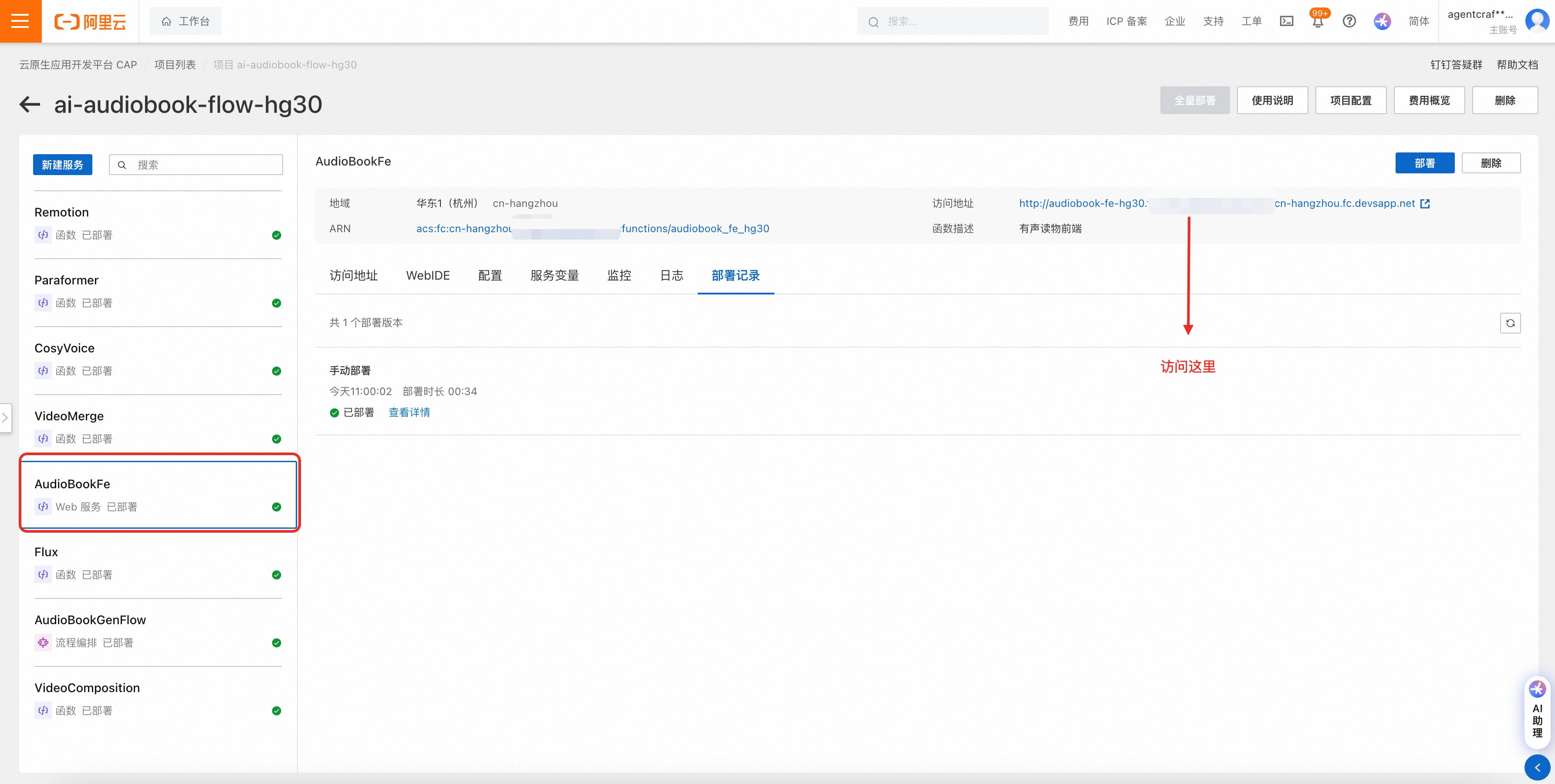Click VideoMerge function icon

(43, 439)
